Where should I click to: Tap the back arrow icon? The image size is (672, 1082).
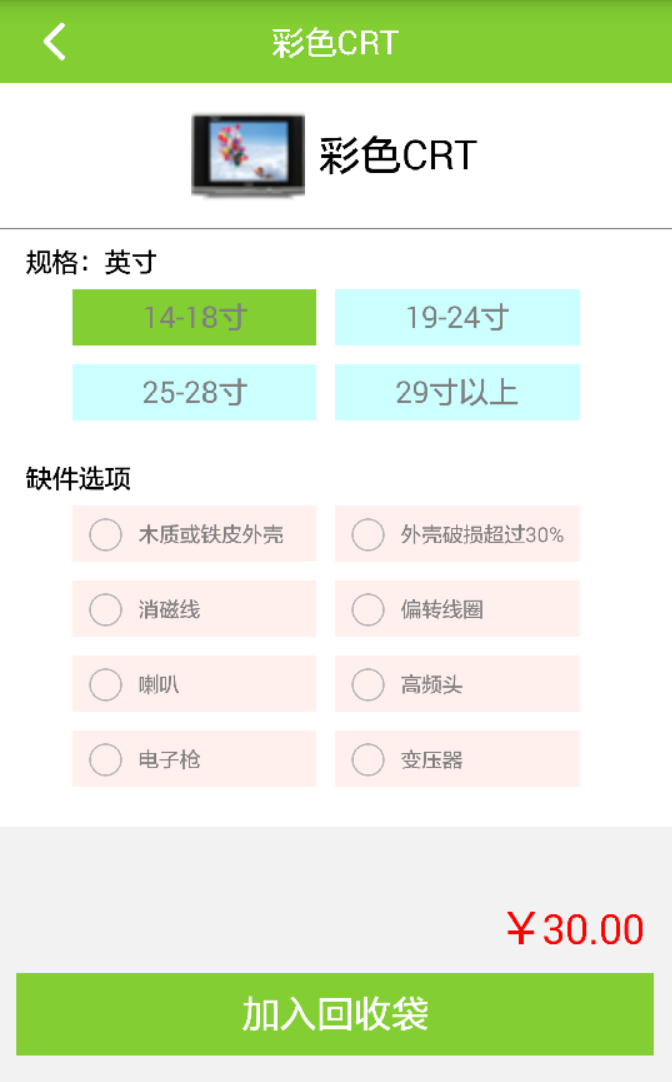click(x=54, y=42)
